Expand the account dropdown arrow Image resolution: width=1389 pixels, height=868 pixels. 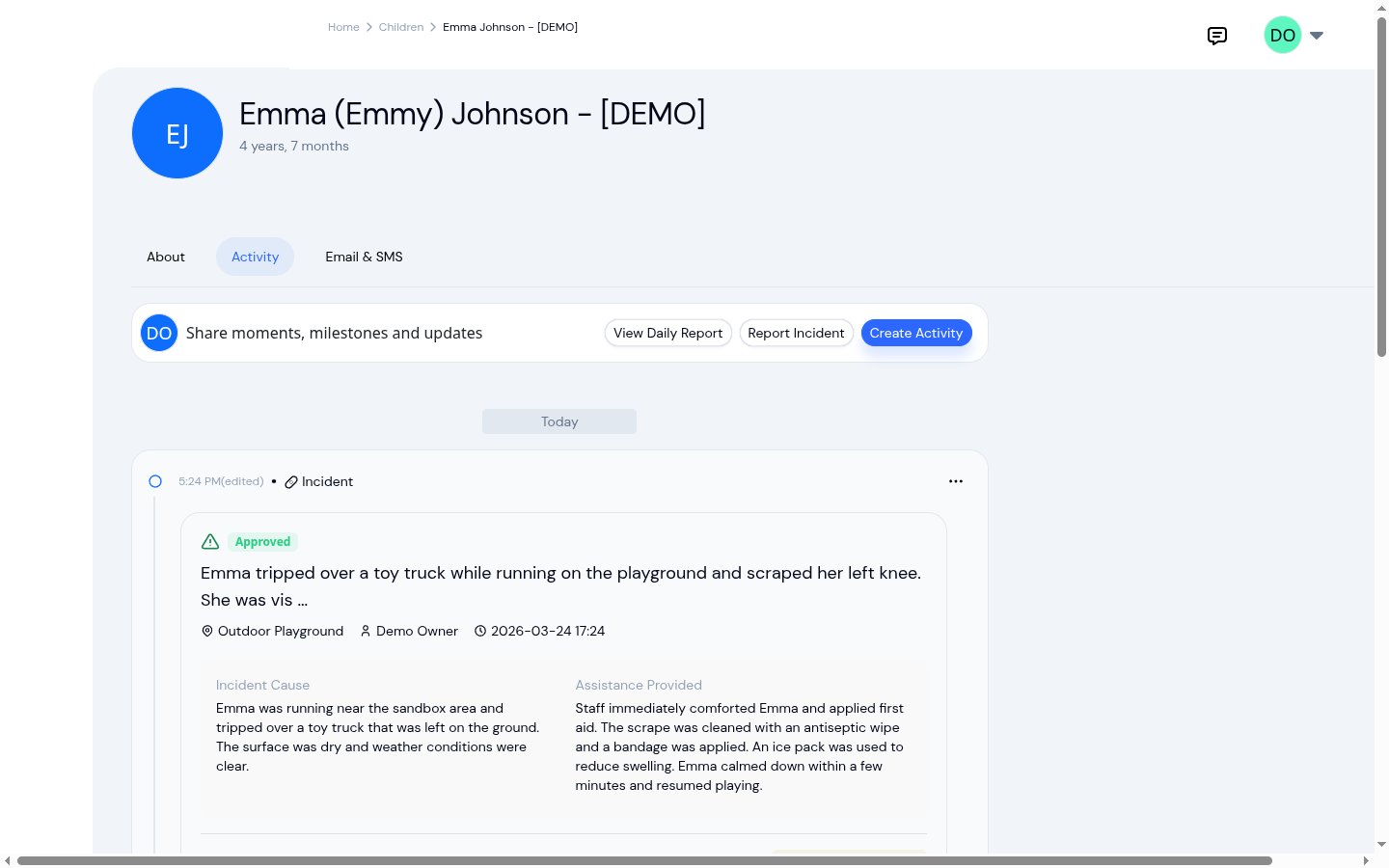(x=1317, y=36)
